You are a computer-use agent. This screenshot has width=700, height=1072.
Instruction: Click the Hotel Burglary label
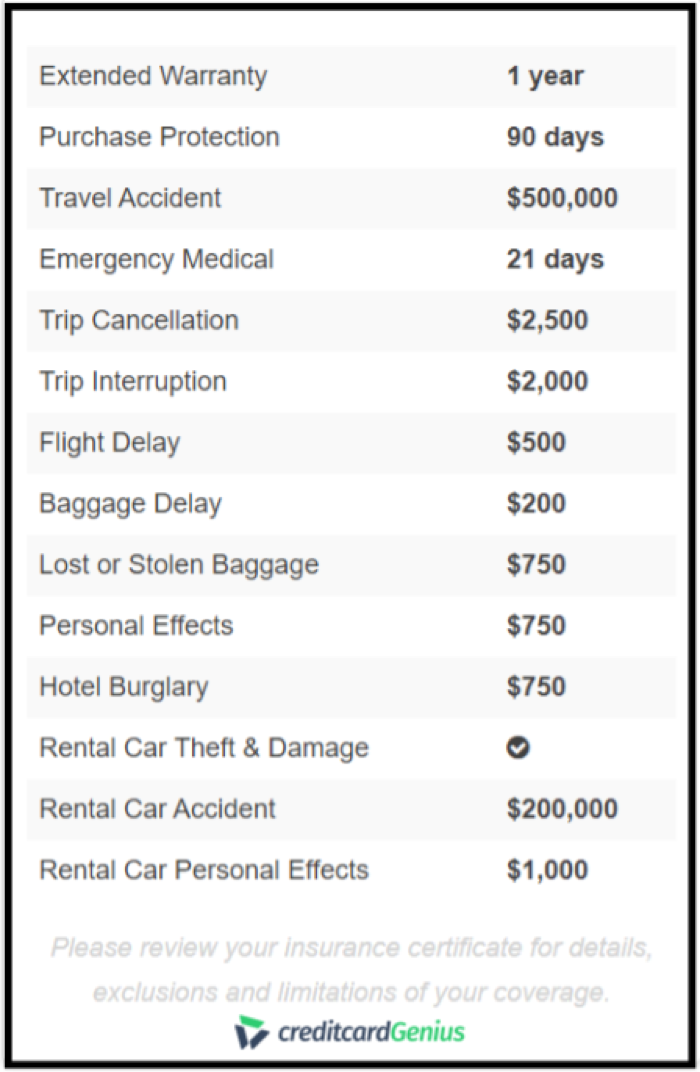coord(124,688)
